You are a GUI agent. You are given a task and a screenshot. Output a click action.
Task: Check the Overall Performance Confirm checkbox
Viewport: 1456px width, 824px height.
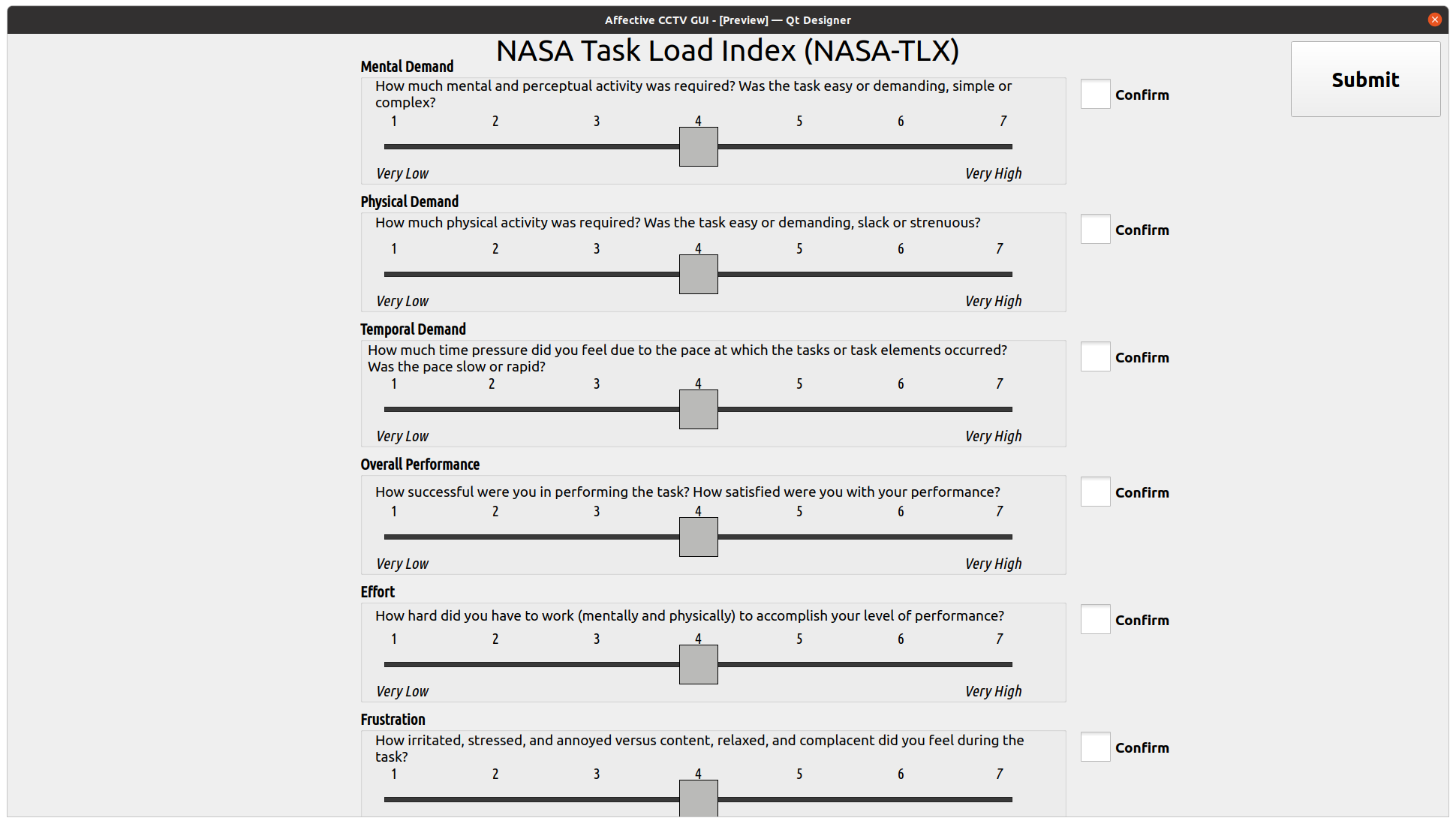coord(1095,492)
